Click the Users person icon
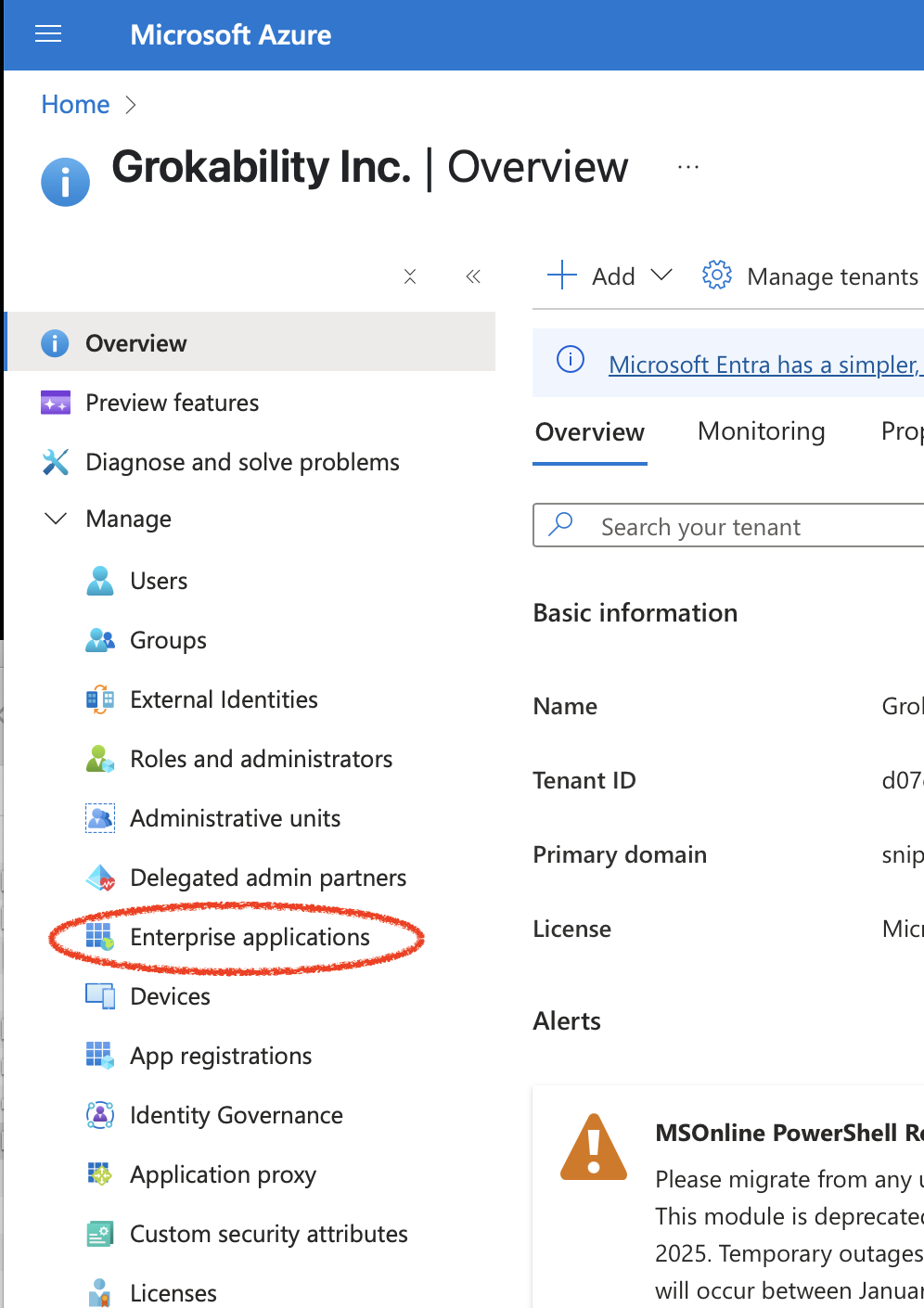 coord(100,581)
